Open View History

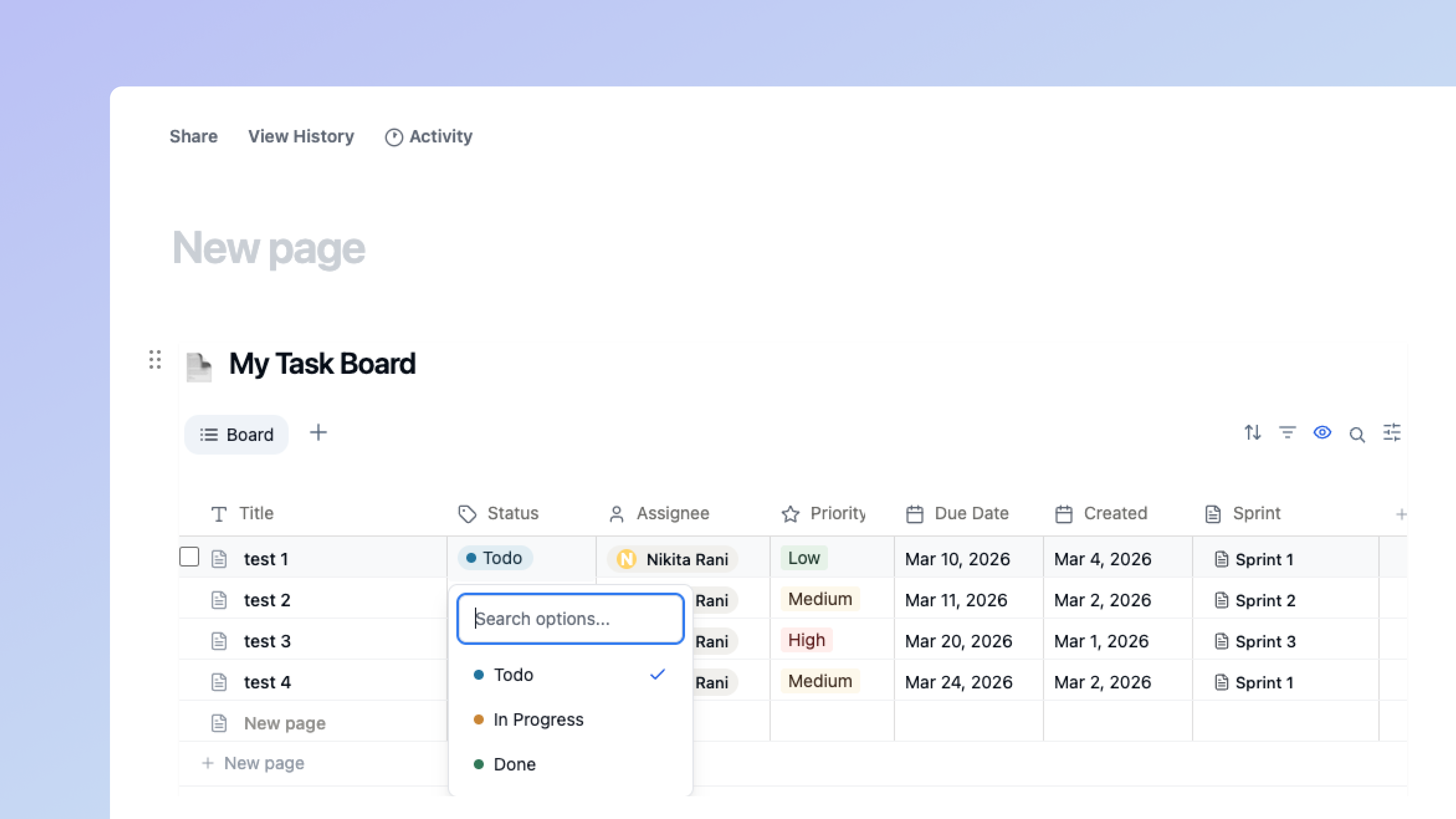[x=301, y=136]
